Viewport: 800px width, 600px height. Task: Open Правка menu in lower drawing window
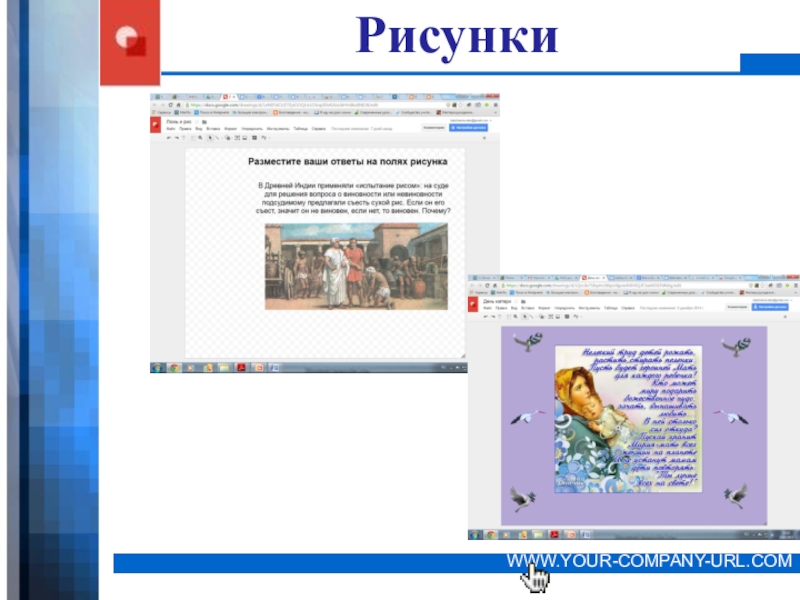click(x=501, y=308)
